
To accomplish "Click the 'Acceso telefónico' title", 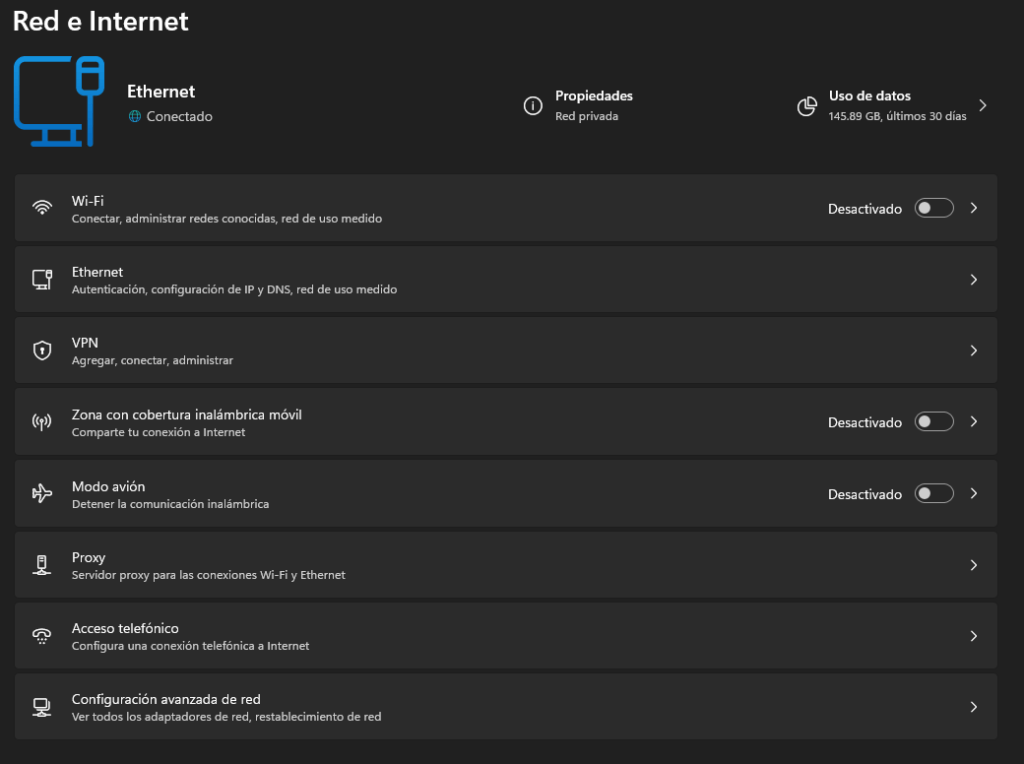I will point(125,628).
